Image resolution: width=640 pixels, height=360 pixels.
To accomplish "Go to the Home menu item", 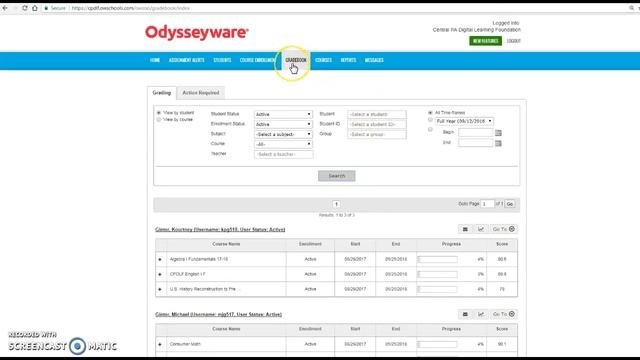I will [x=155, y=60].
